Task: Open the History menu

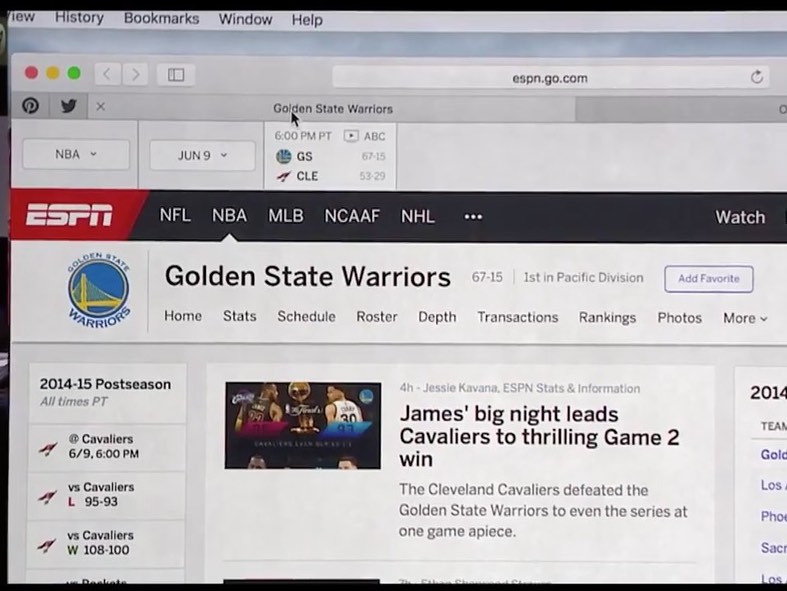Action: click(x=79, y=18)
